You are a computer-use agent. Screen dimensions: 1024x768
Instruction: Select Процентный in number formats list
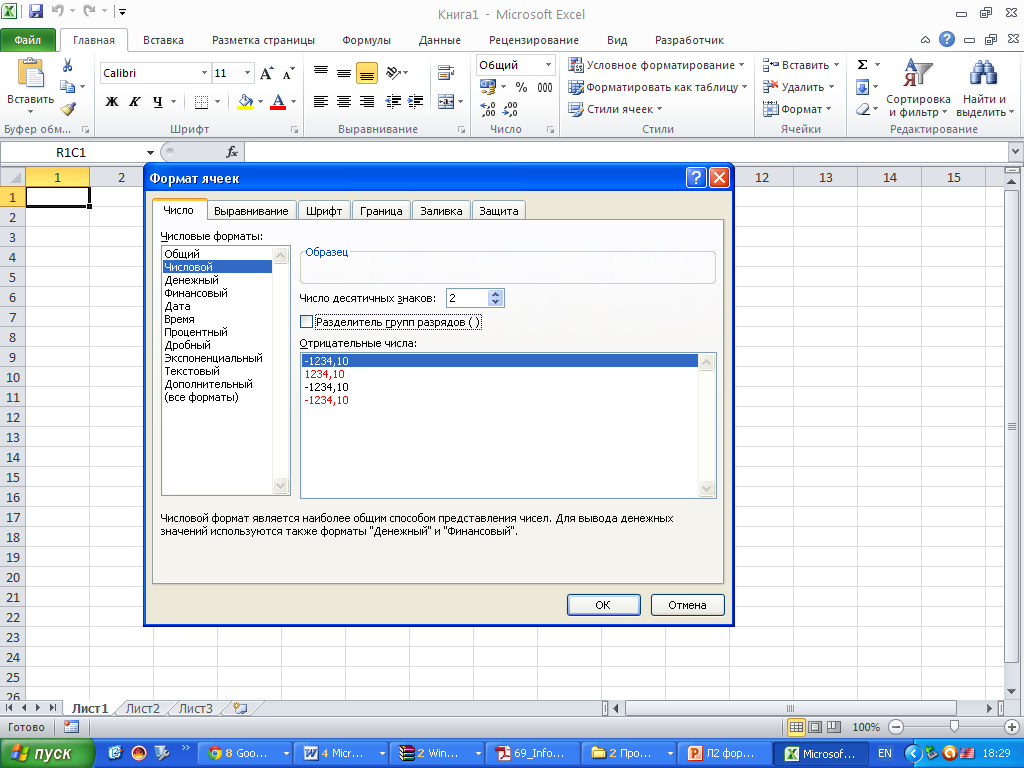[x=217, y=332]
